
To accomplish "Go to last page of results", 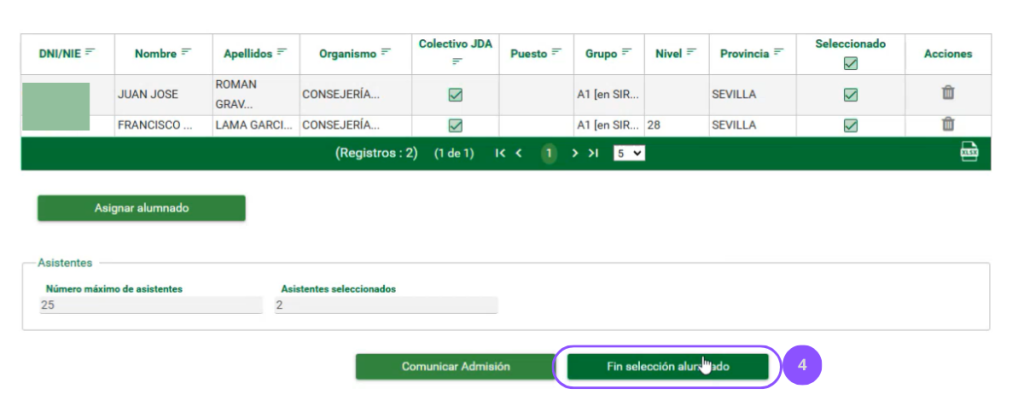I will point(593,153).
